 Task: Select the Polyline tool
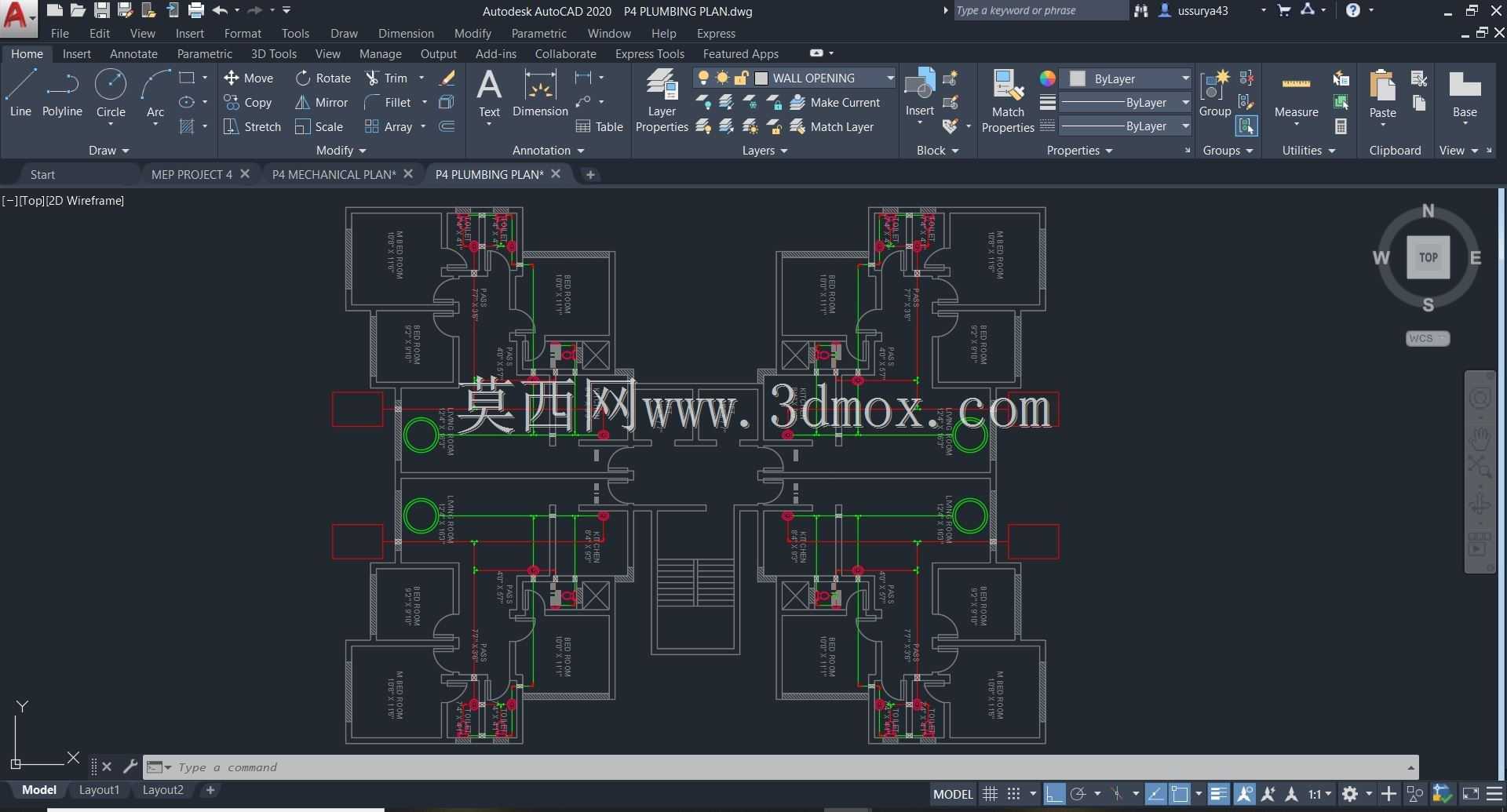(x=62, y=93)
